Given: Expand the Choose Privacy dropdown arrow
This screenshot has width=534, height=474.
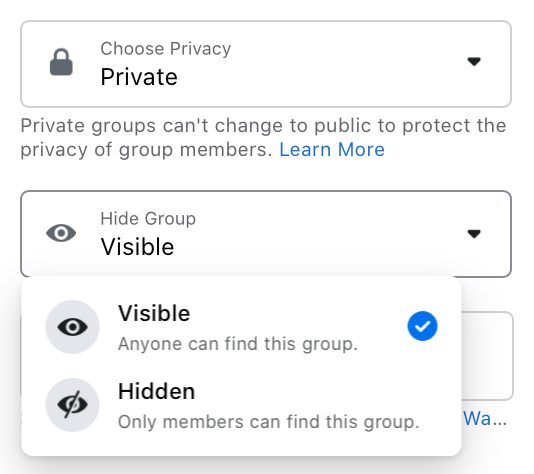Looking at the screenshot, I should coord(474,62).
